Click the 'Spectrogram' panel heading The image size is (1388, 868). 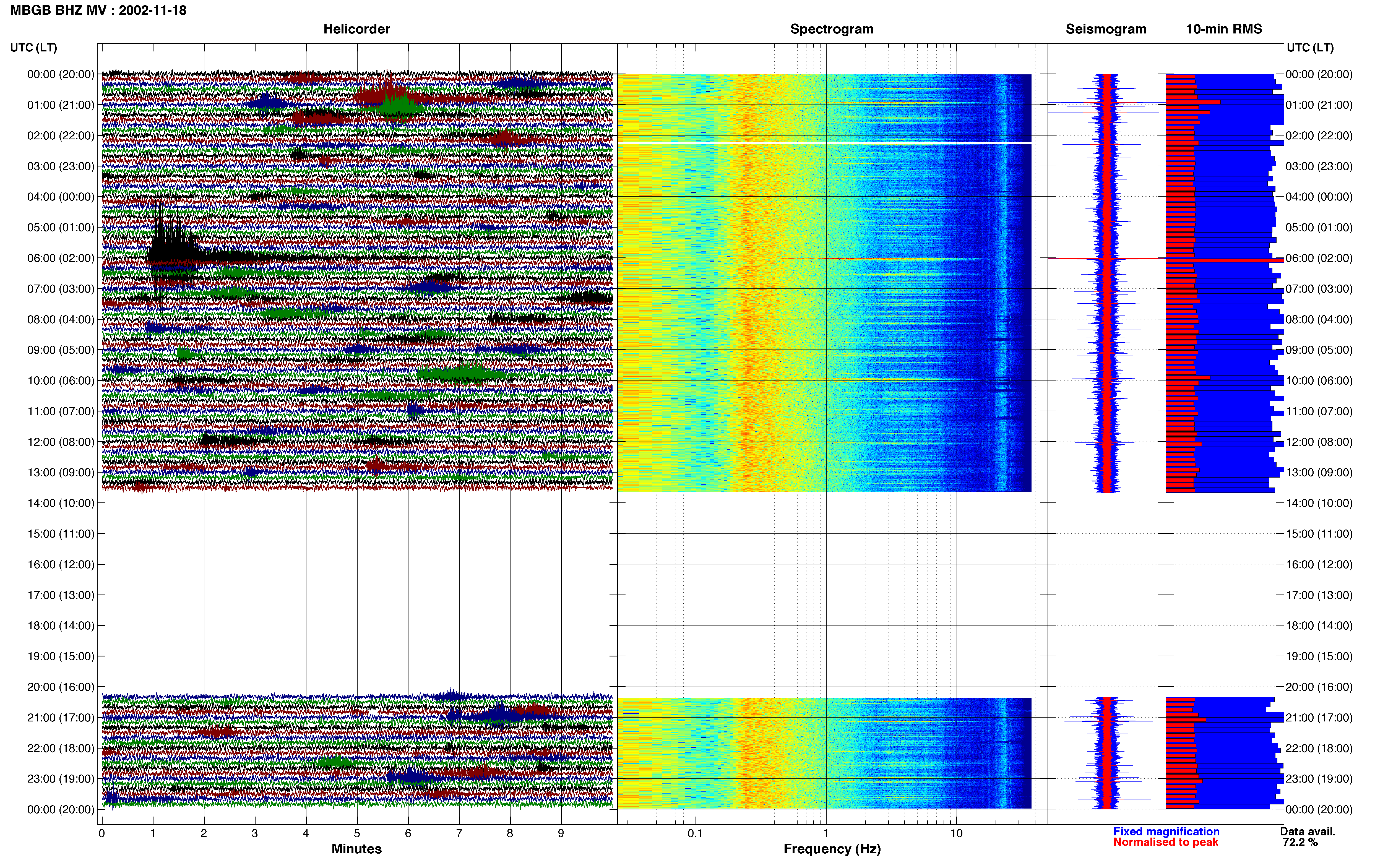click(832, 29)
